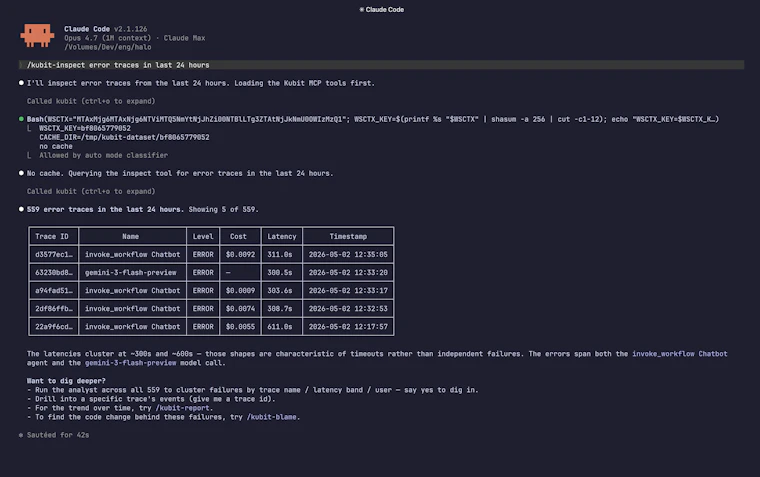This screenshot has height=477, width=760.
Task: Click the version label 'v2.1.126'
Action: [x=130, y=29]
